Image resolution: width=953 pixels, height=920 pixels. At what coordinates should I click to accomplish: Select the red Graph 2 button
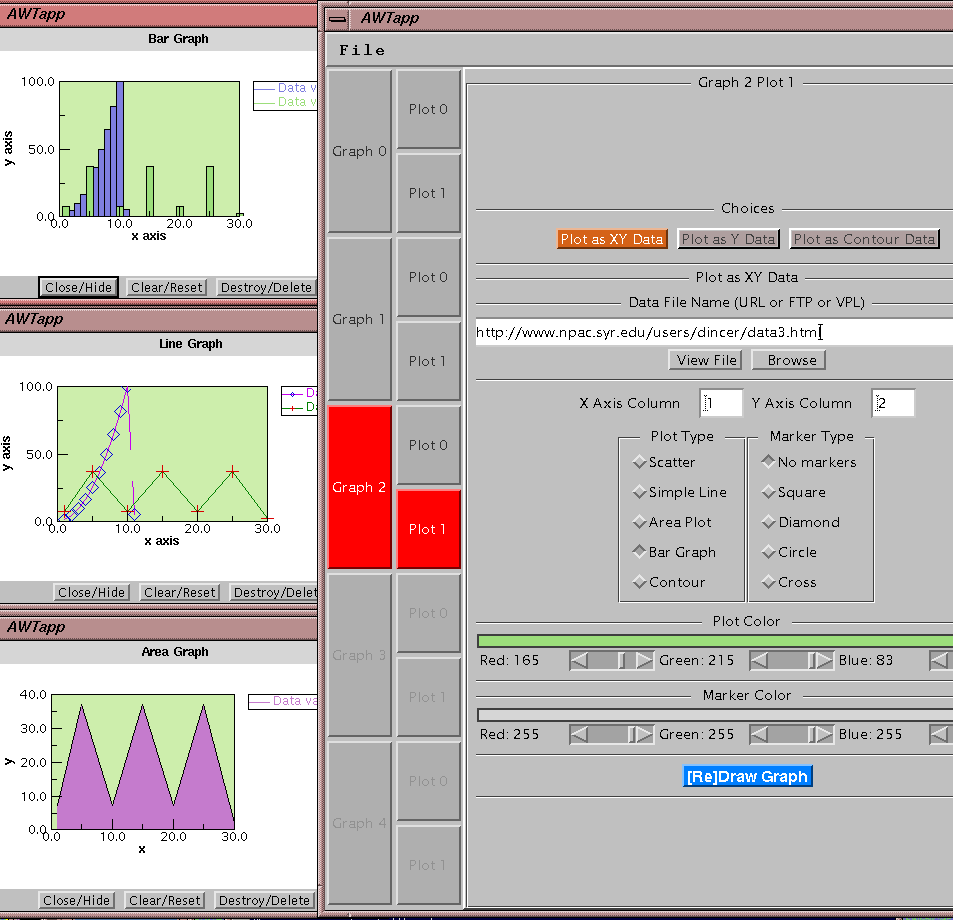[x=359, y=487]
